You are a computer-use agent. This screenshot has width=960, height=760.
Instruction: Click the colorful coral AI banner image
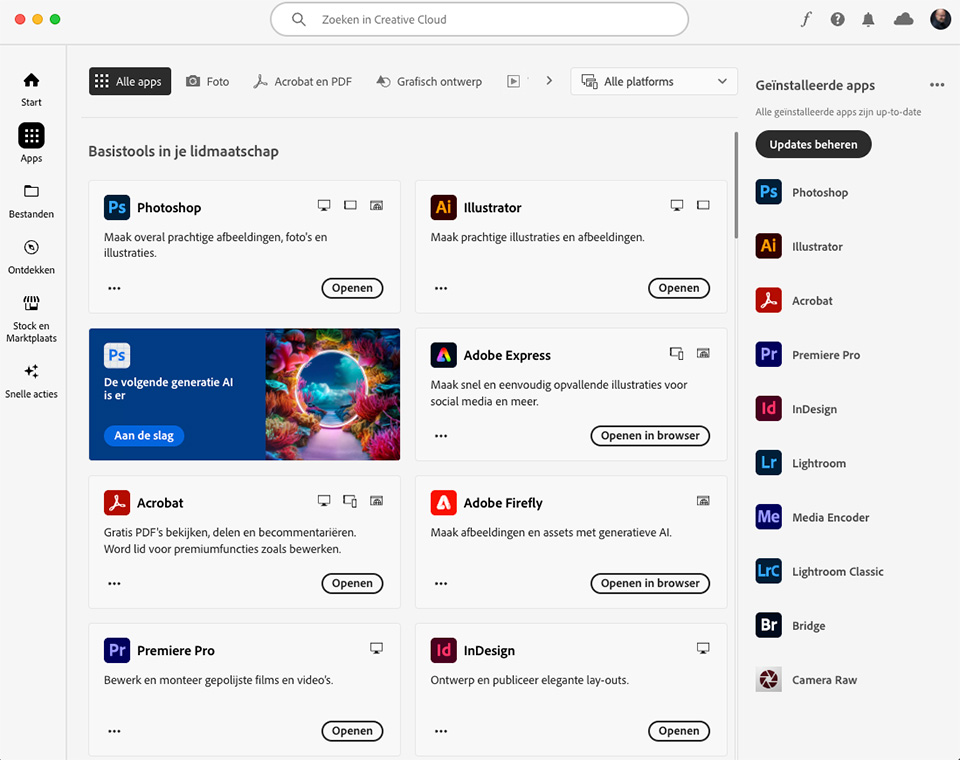click(332, 394)
